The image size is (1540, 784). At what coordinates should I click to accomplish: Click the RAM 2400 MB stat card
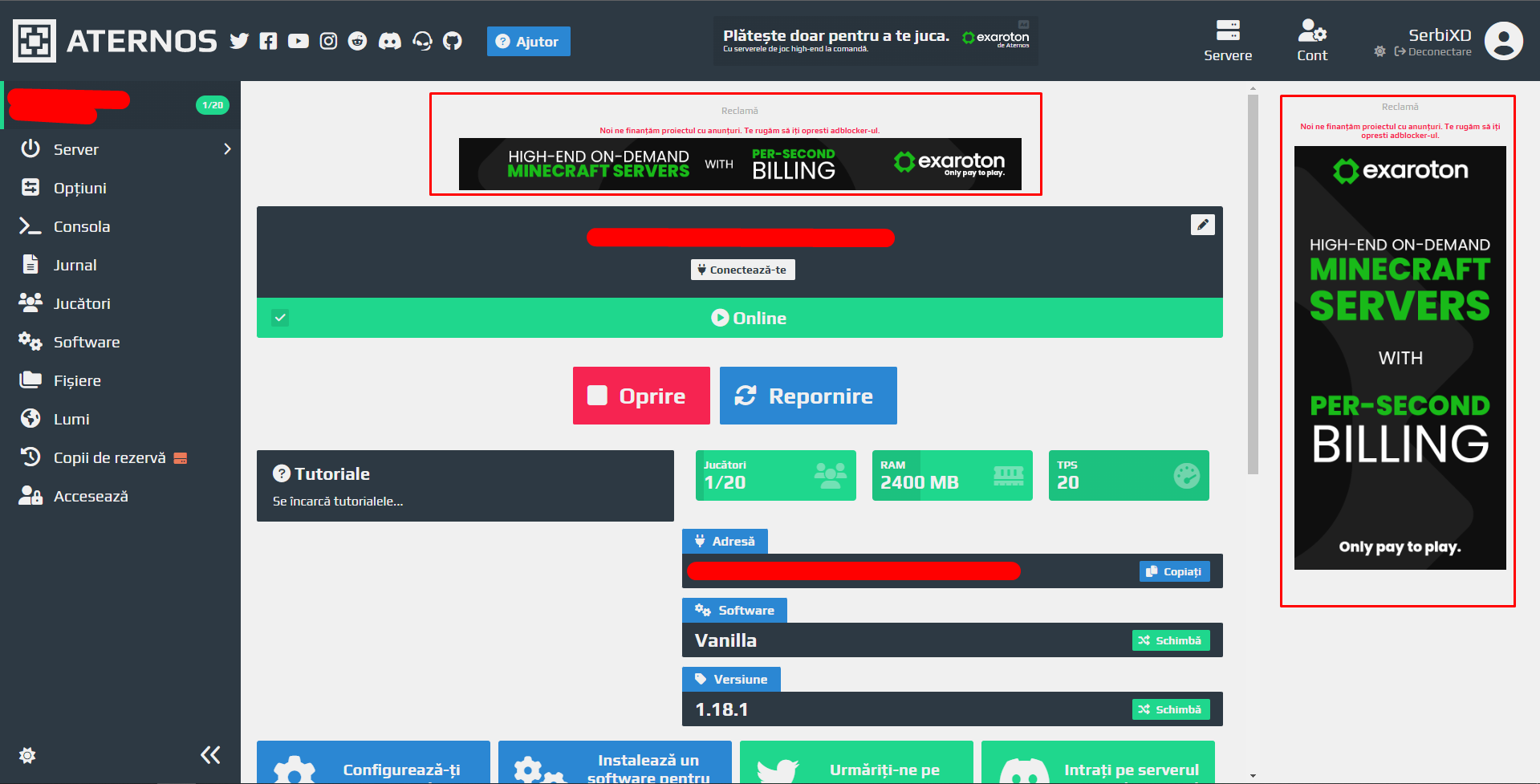(x=953, y=475)
